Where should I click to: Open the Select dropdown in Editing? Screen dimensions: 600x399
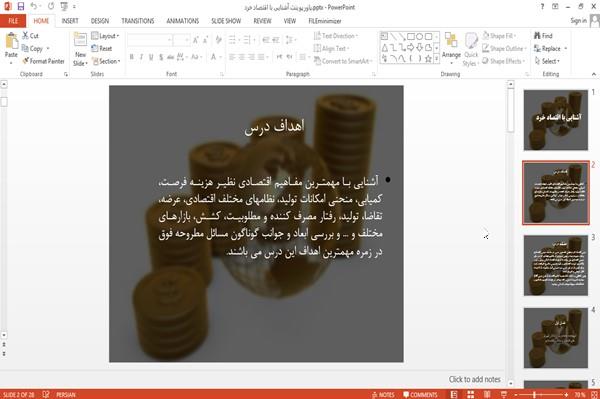click(x=547, y=61)
